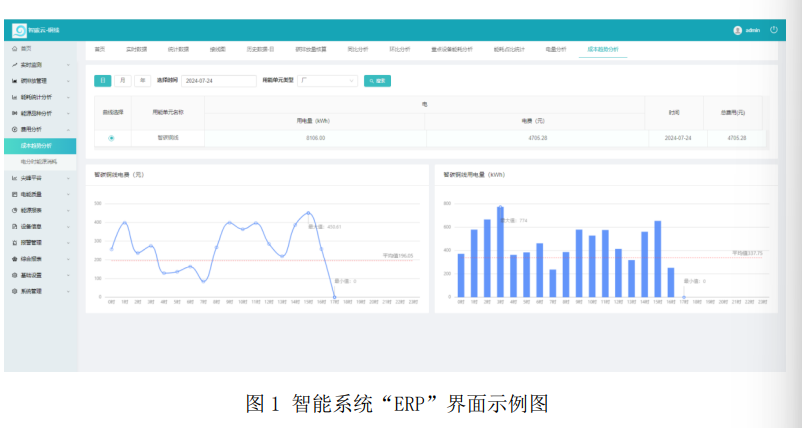
Task: Click the teal search button
Action: tap(377, 80)
